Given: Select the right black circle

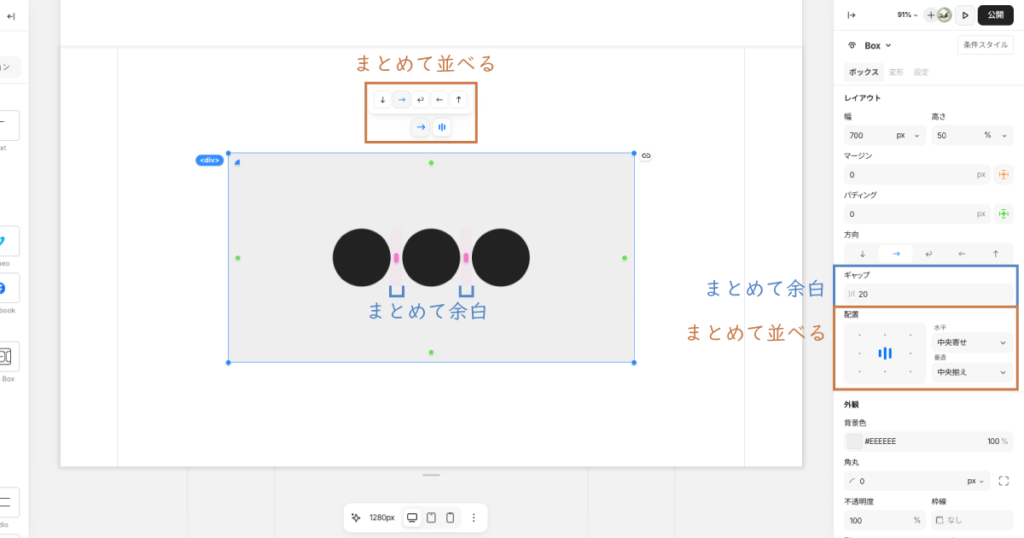Looking at the screenshot, I should 501,258.
